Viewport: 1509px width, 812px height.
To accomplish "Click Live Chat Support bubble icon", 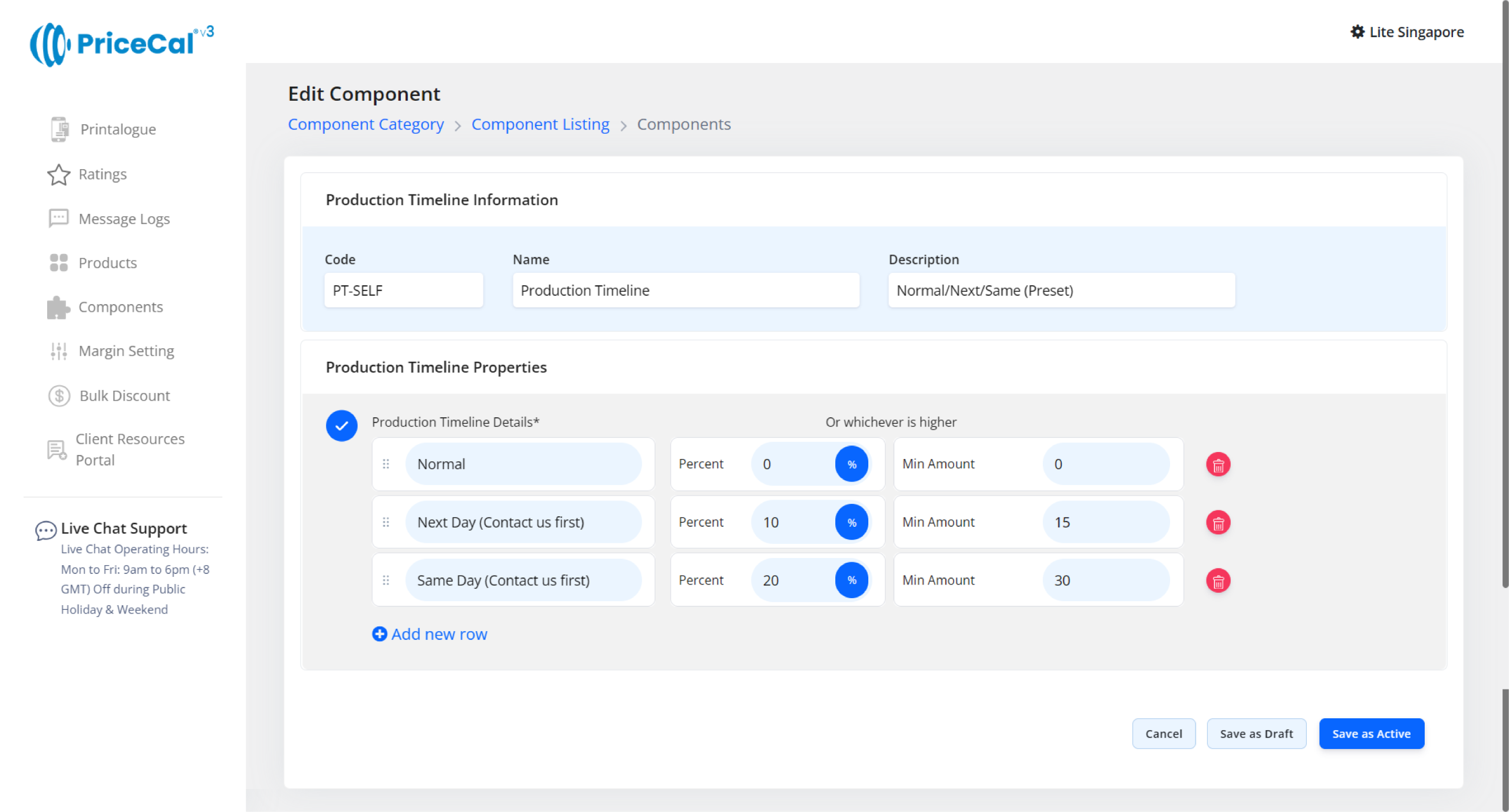I will tap(45, 530).
